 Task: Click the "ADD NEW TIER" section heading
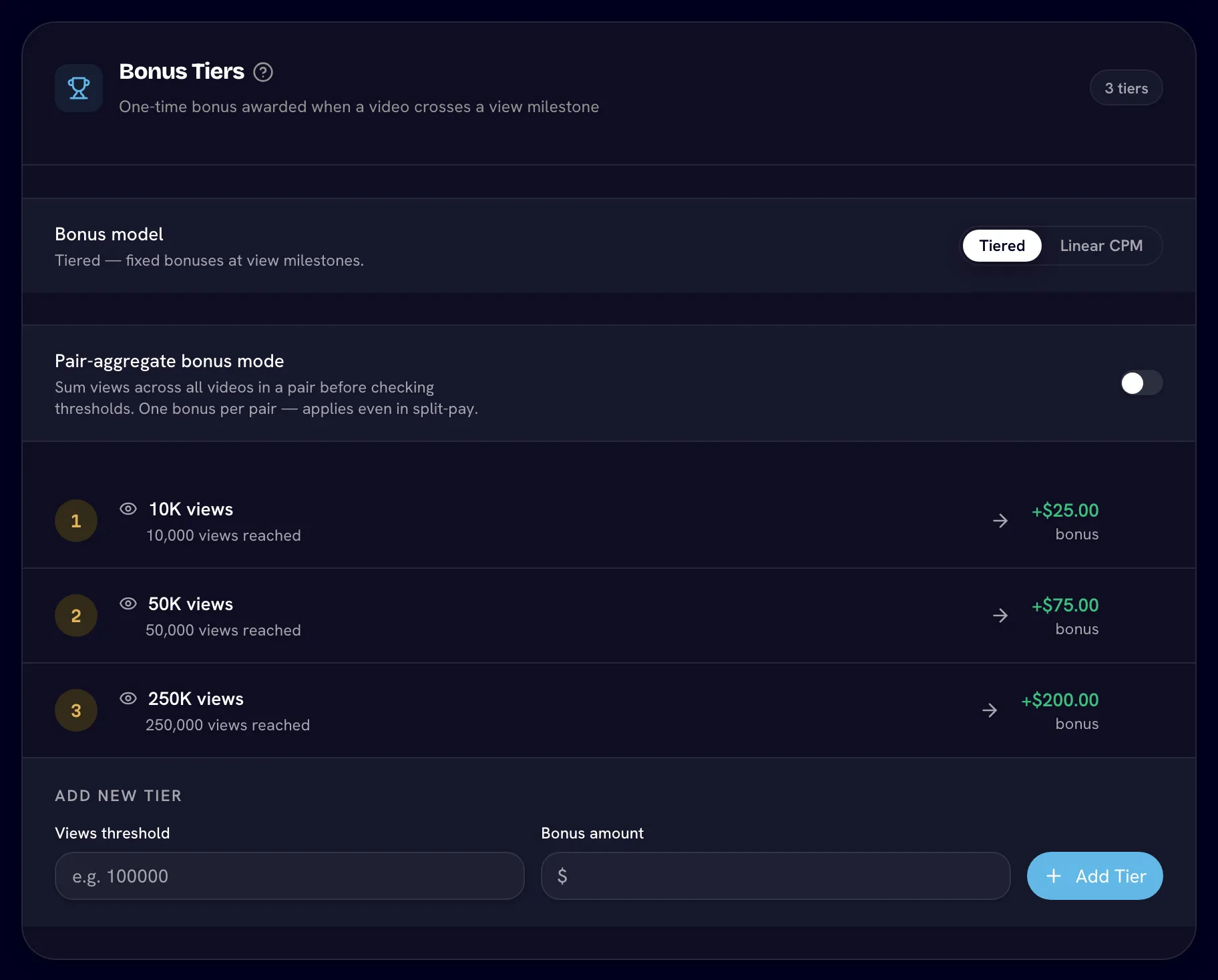(118, 796)
